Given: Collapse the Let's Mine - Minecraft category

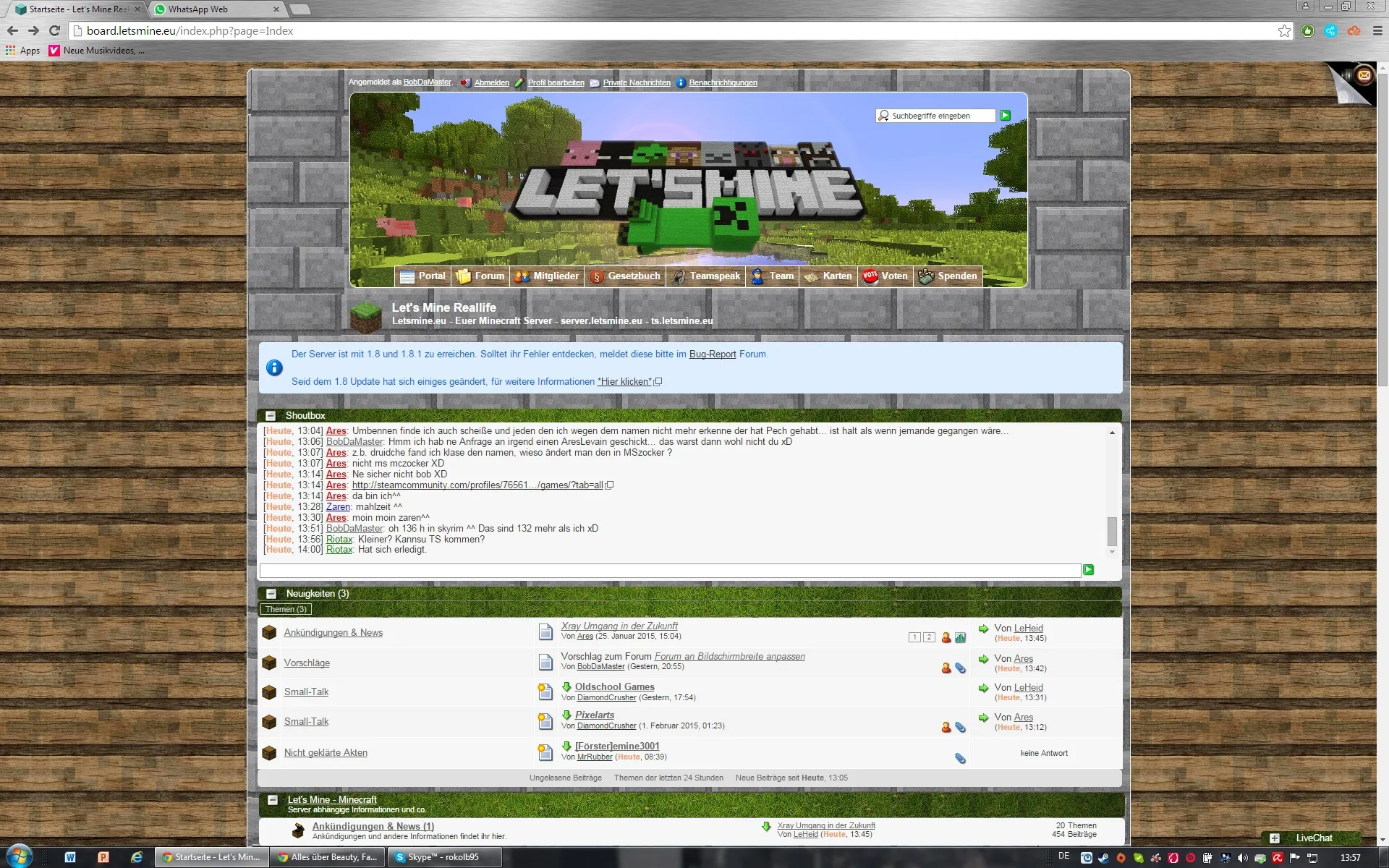Looking at the screenshot, I should pos(273,800).
